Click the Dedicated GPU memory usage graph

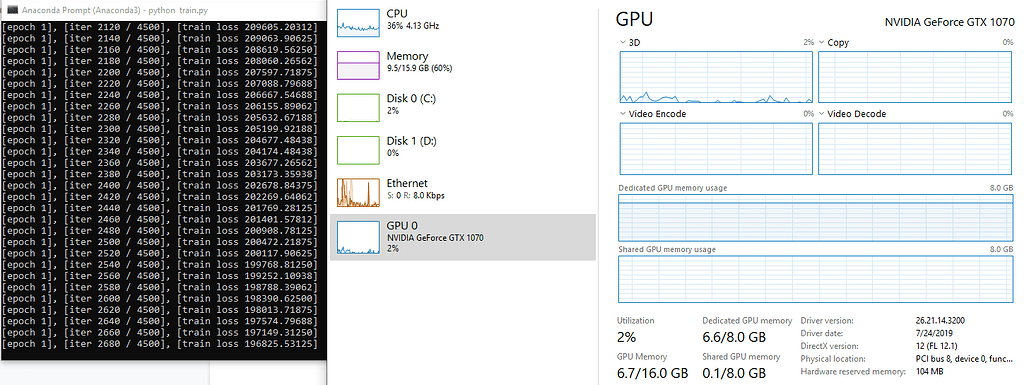(816, 217)
